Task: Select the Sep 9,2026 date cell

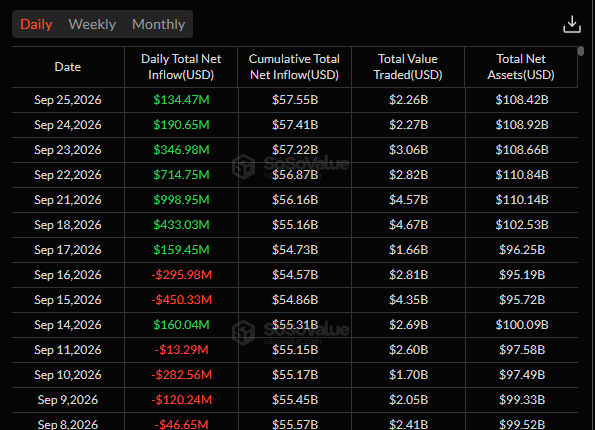Action: (x=68, y=400)
